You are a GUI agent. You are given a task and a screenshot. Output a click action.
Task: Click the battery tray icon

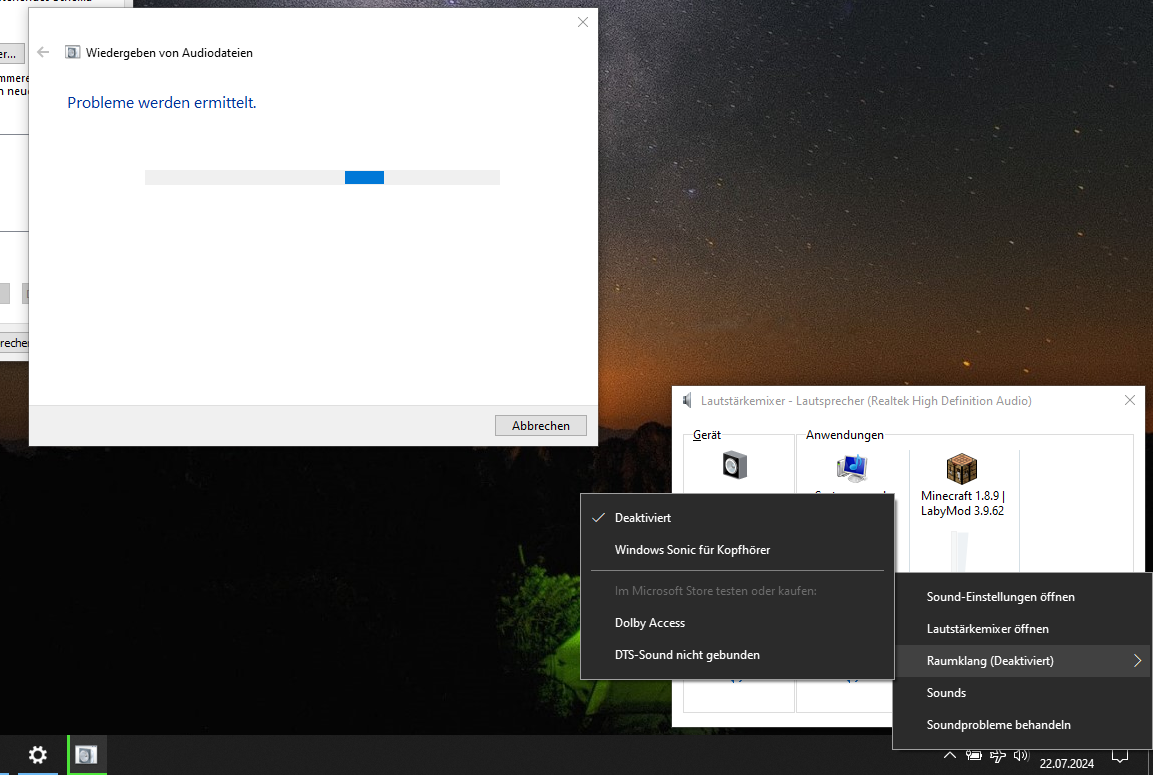pyautogui.click(x=974, y=755)
